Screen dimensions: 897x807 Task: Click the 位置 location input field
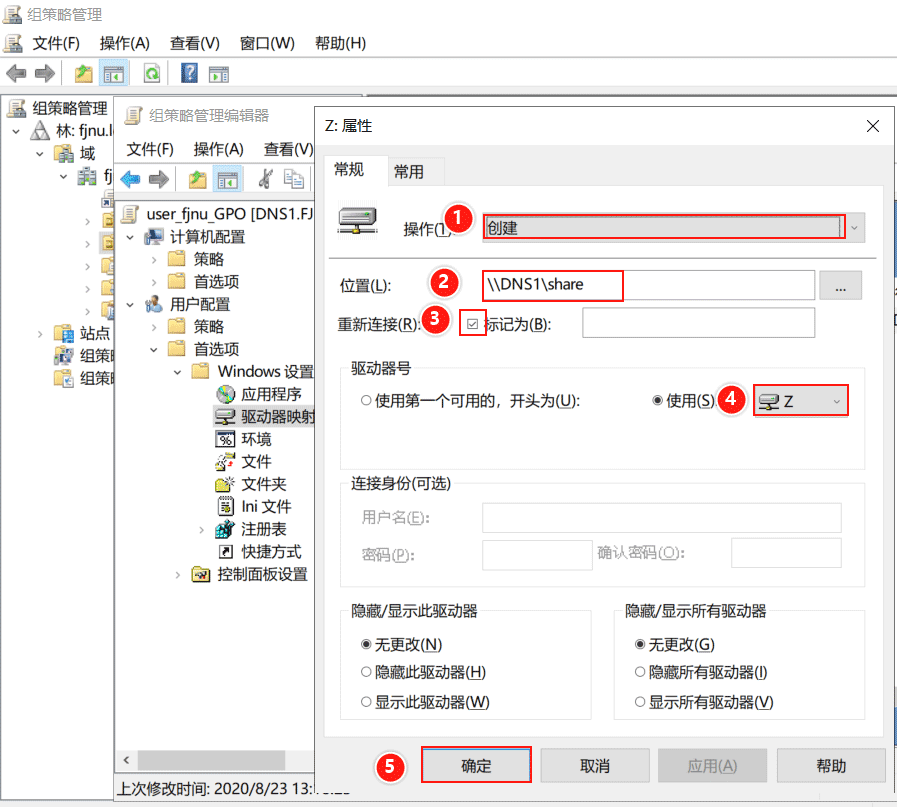click(649, 285)
